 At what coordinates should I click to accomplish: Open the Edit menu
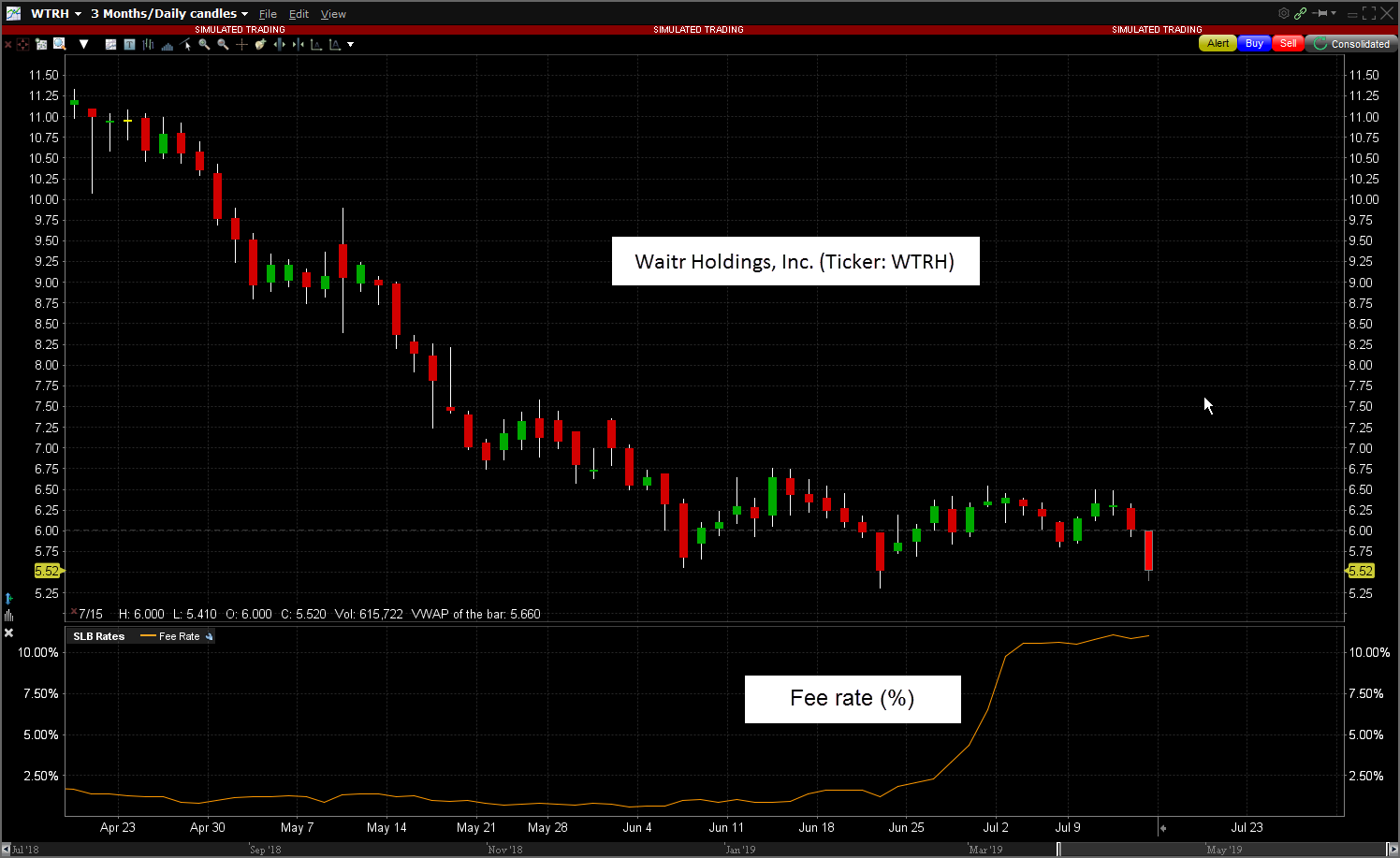299,14
